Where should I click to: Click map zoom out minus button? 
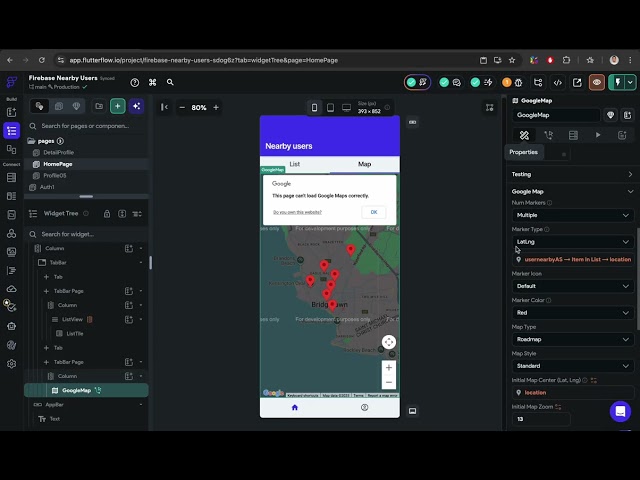(x=389, y=382)
